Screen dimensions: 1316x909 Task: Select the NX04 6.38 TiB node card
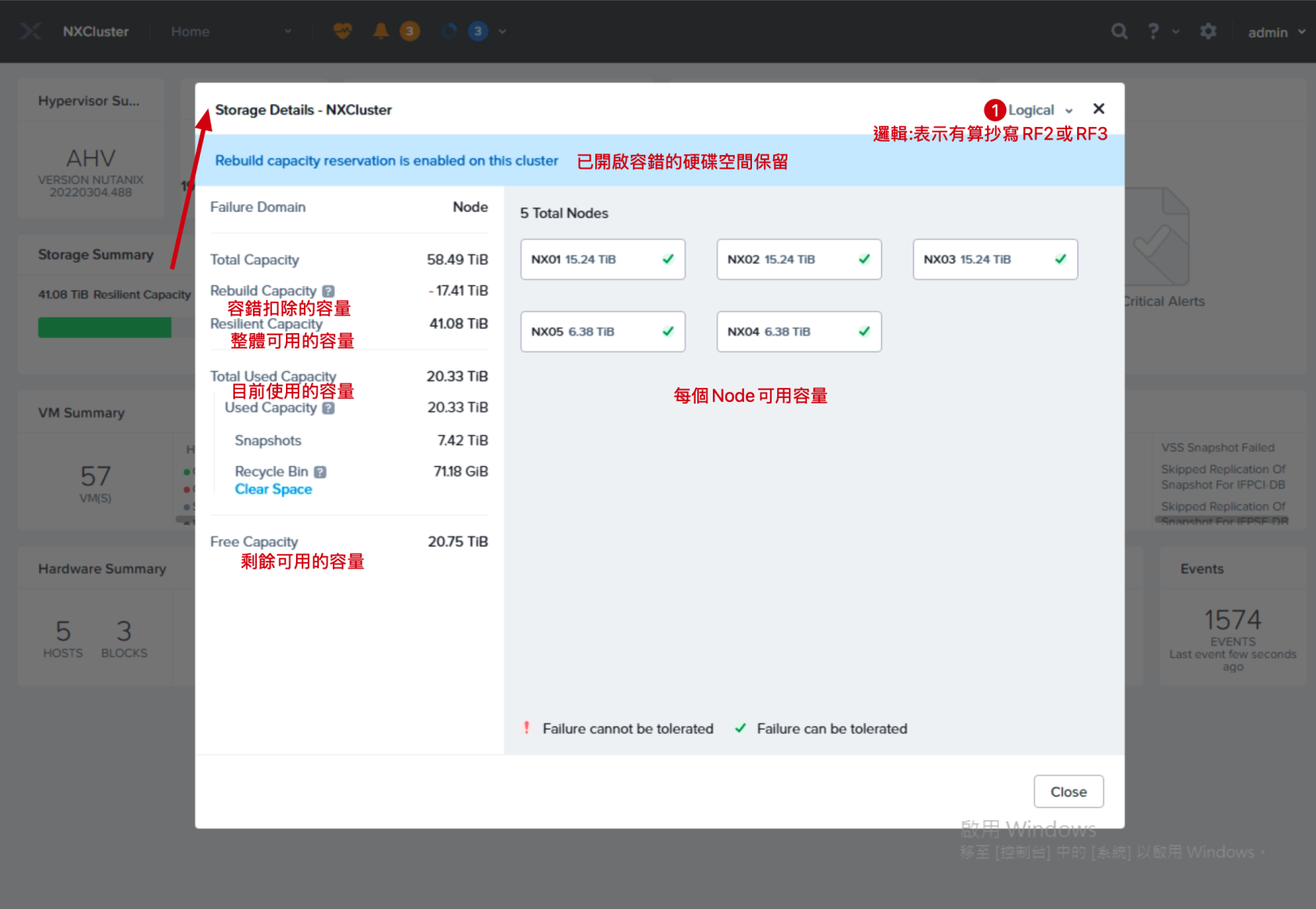(799, 331)
